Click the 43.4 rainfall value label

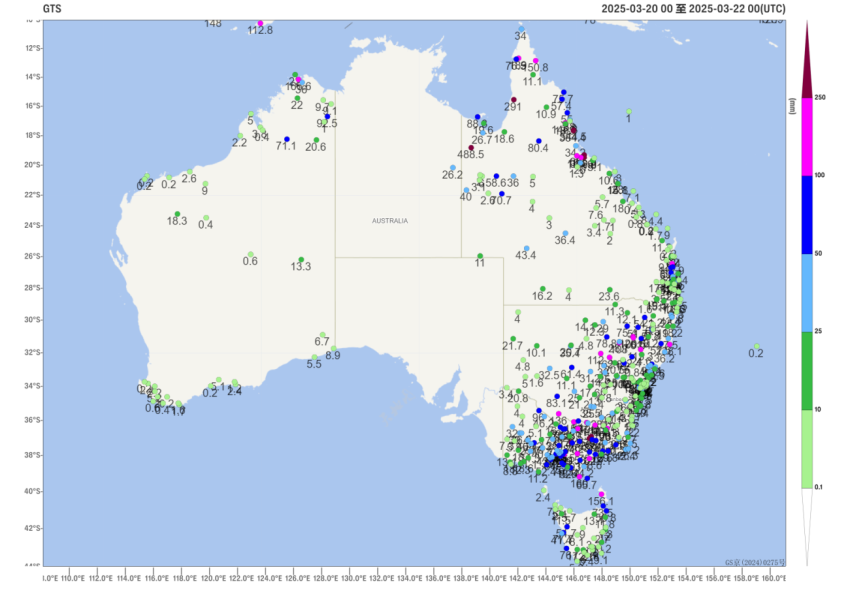525,255
